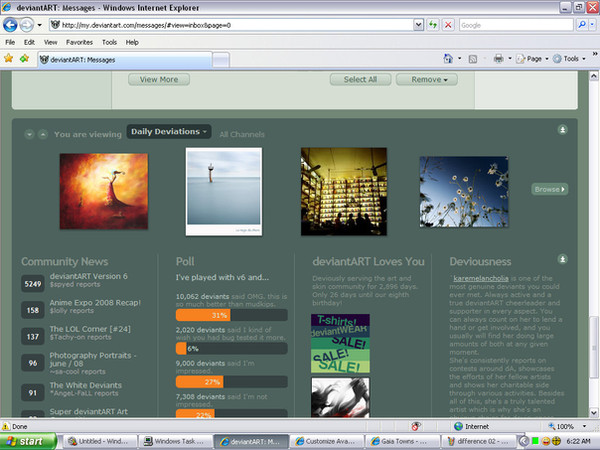This screenshot has width=600, height=450.
Task: Click the Home page icon
Action: coord(448,59)
